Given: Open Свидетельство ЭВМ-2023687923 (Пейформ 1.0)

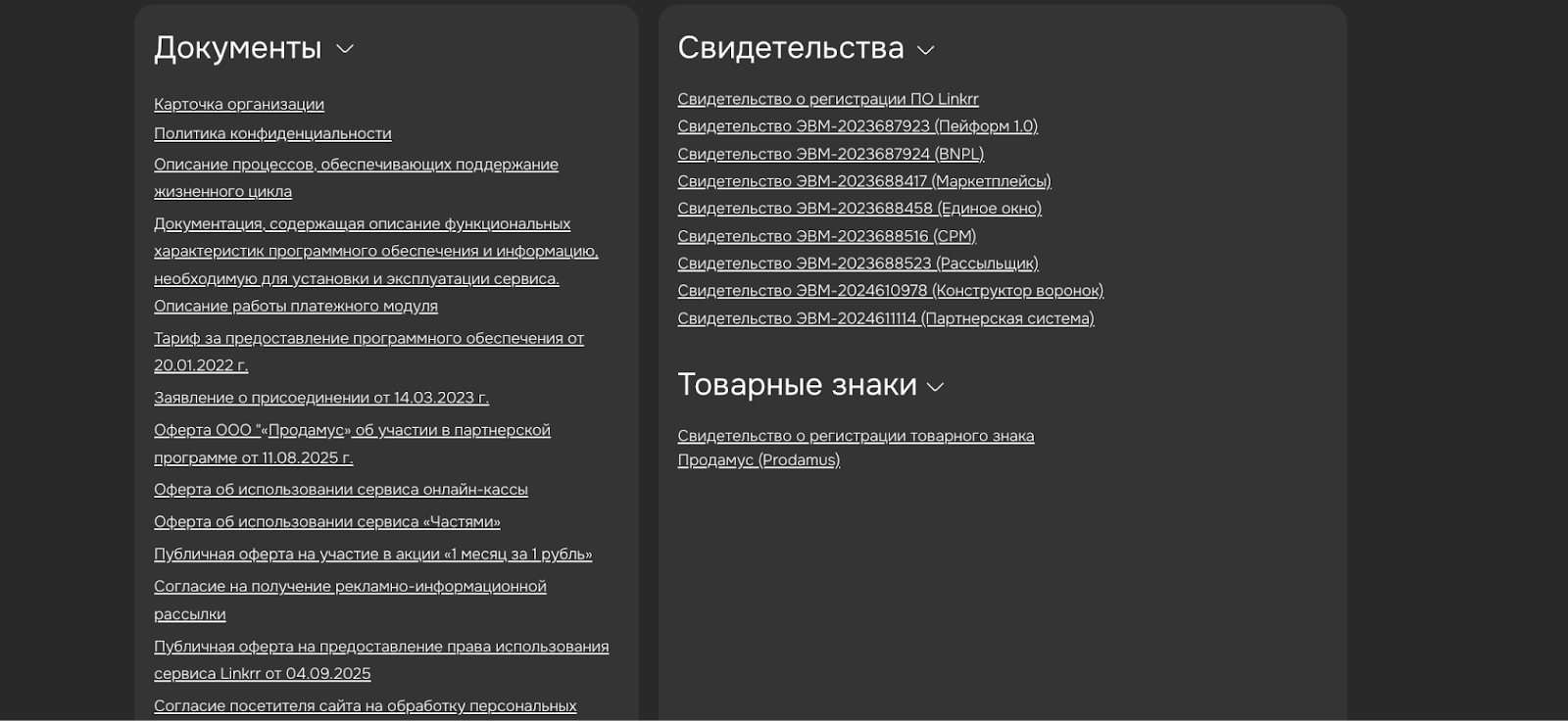Looking at the screenshot, I should point(857,126).
